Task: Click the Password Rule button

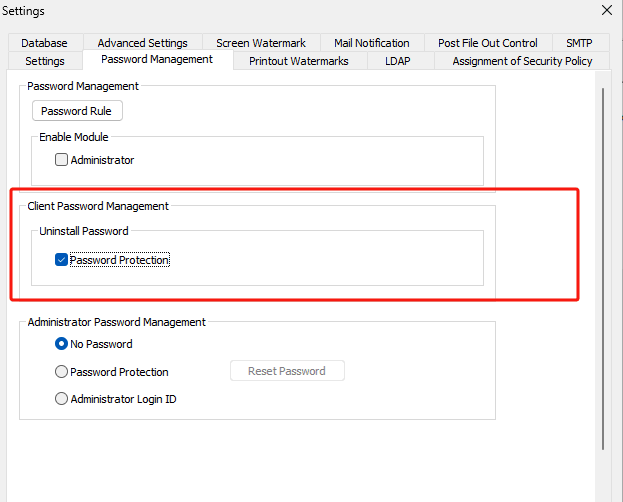Action: [77, 111]
